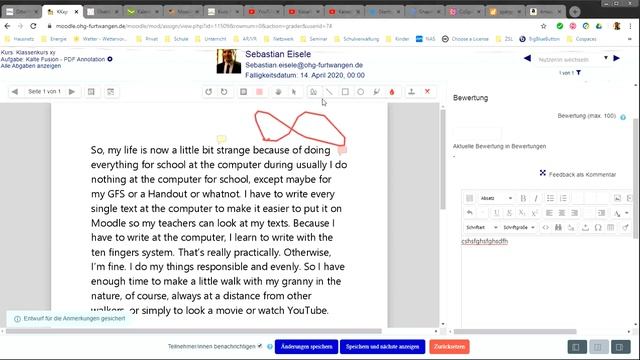
Task: Expand Feedback als Kommentar editor fullscreen
Action: point(542,173)
